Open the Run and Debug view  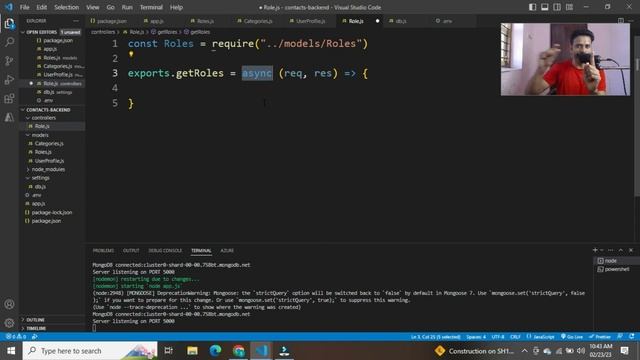tap(9, 80)
